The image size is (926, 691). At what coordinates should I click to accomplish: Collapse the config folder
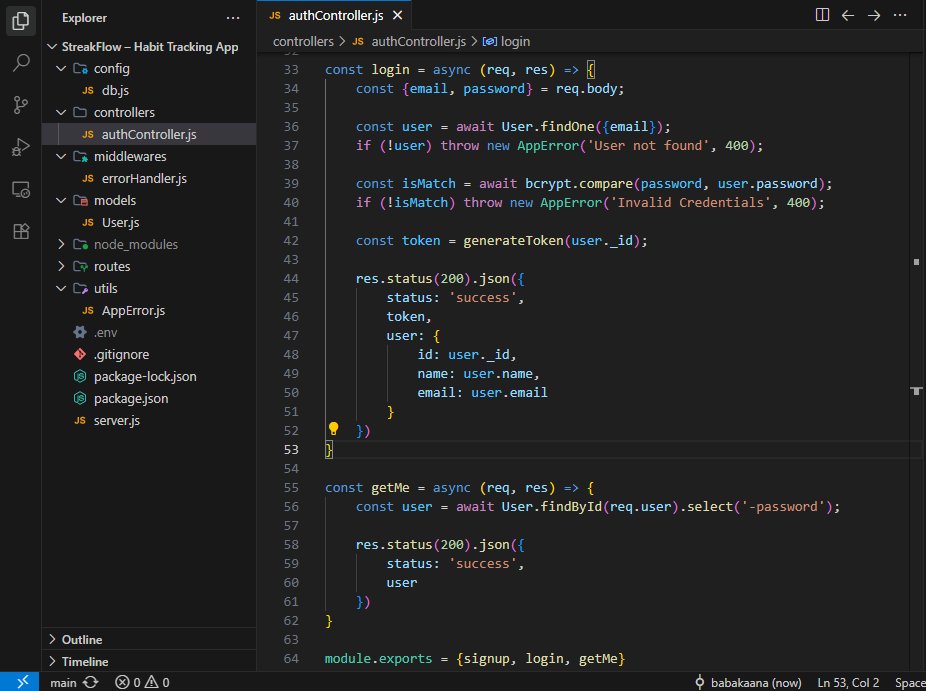click(x=61, y=69)
